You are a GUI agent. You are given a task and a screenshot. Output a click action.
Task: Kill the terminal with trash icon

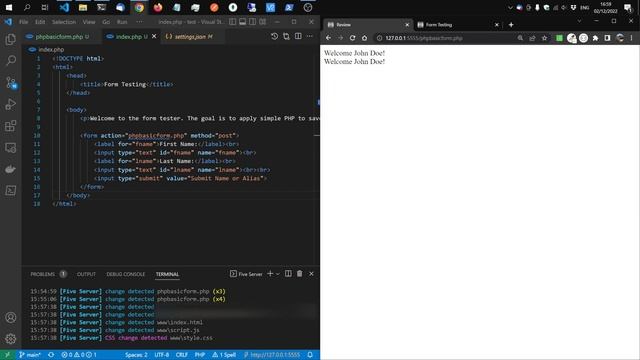point(300,273)
